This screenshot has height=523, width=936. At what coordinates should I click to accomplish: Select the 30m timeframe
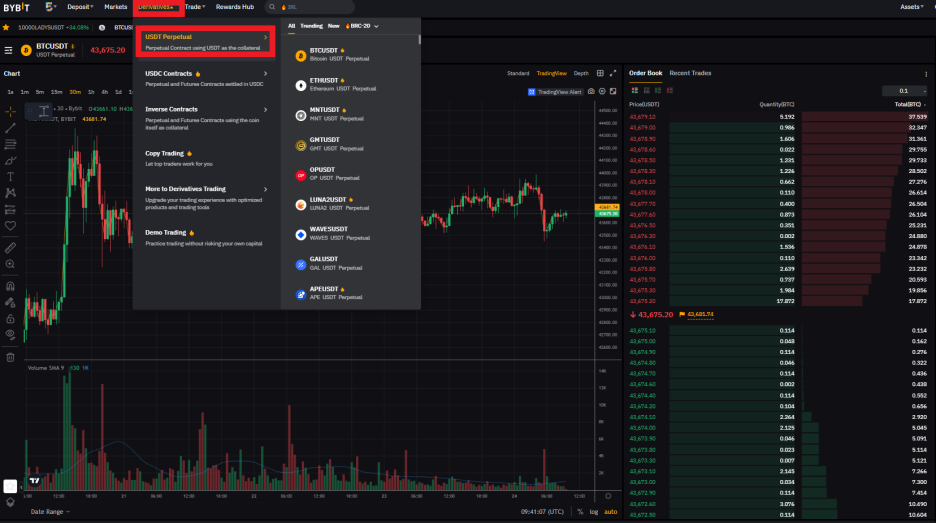click(75, 92)
